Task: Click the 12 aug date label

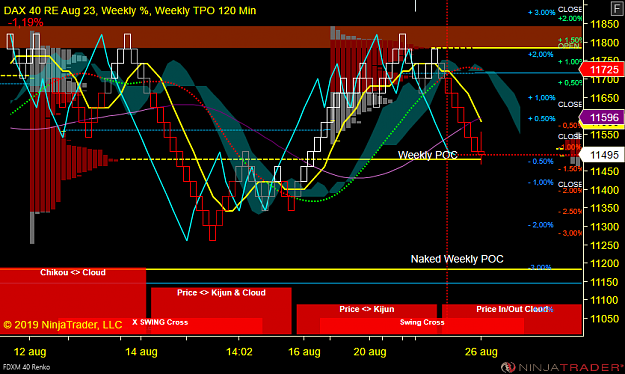Action: click(30, 352)
